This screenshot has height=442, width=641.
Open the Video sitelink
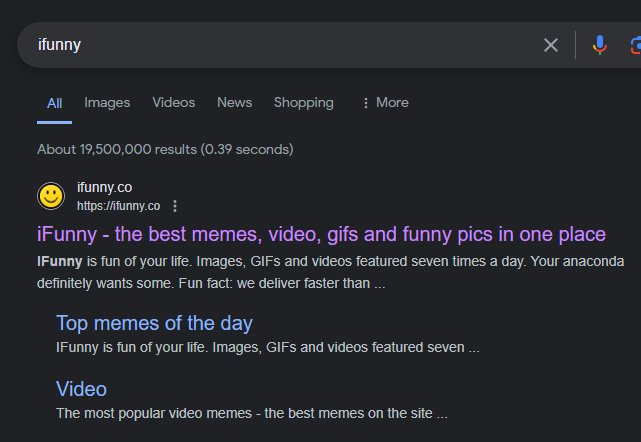point(81,389)
